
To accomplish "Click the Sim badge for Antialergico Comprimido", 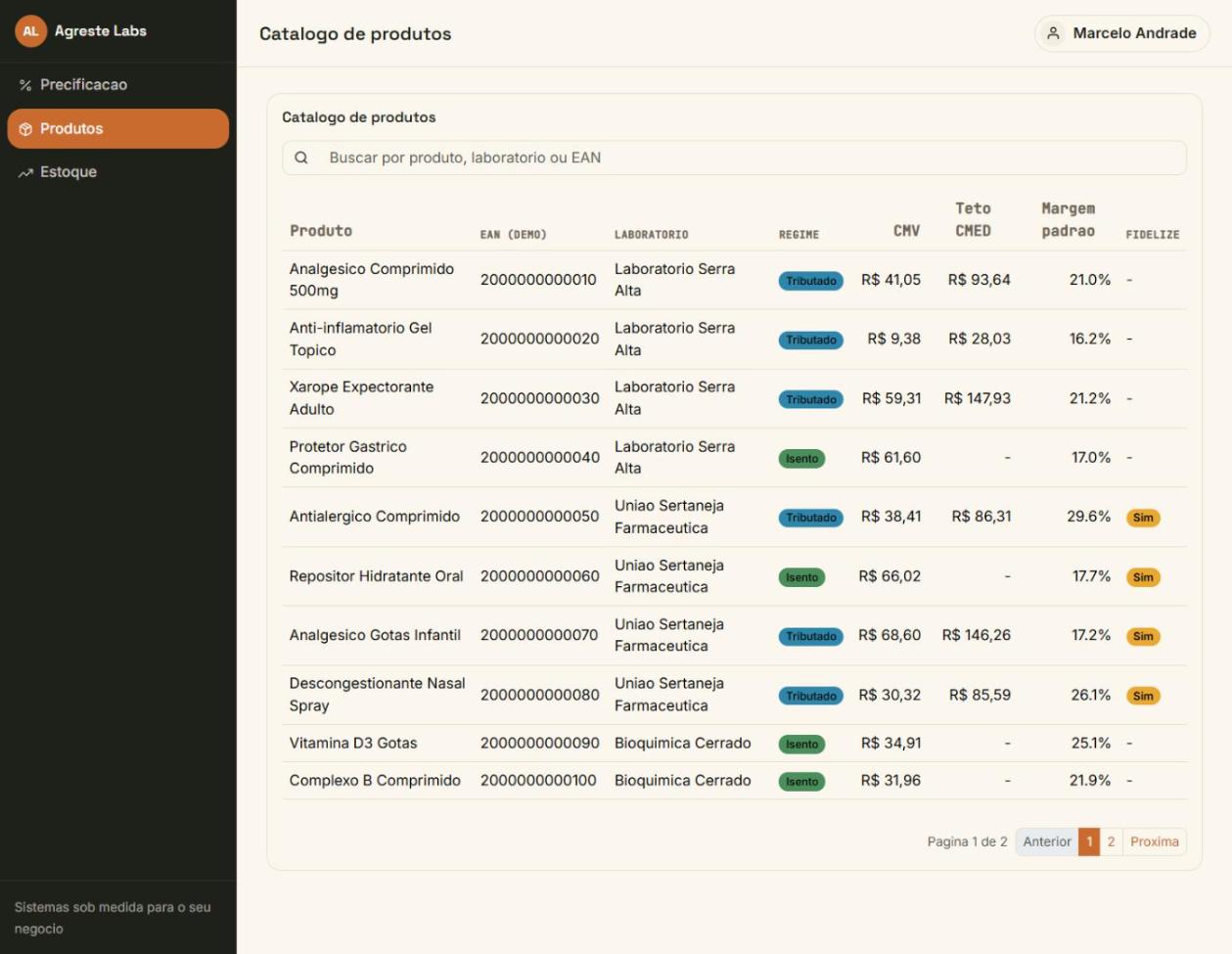I will pos(1143,518).
